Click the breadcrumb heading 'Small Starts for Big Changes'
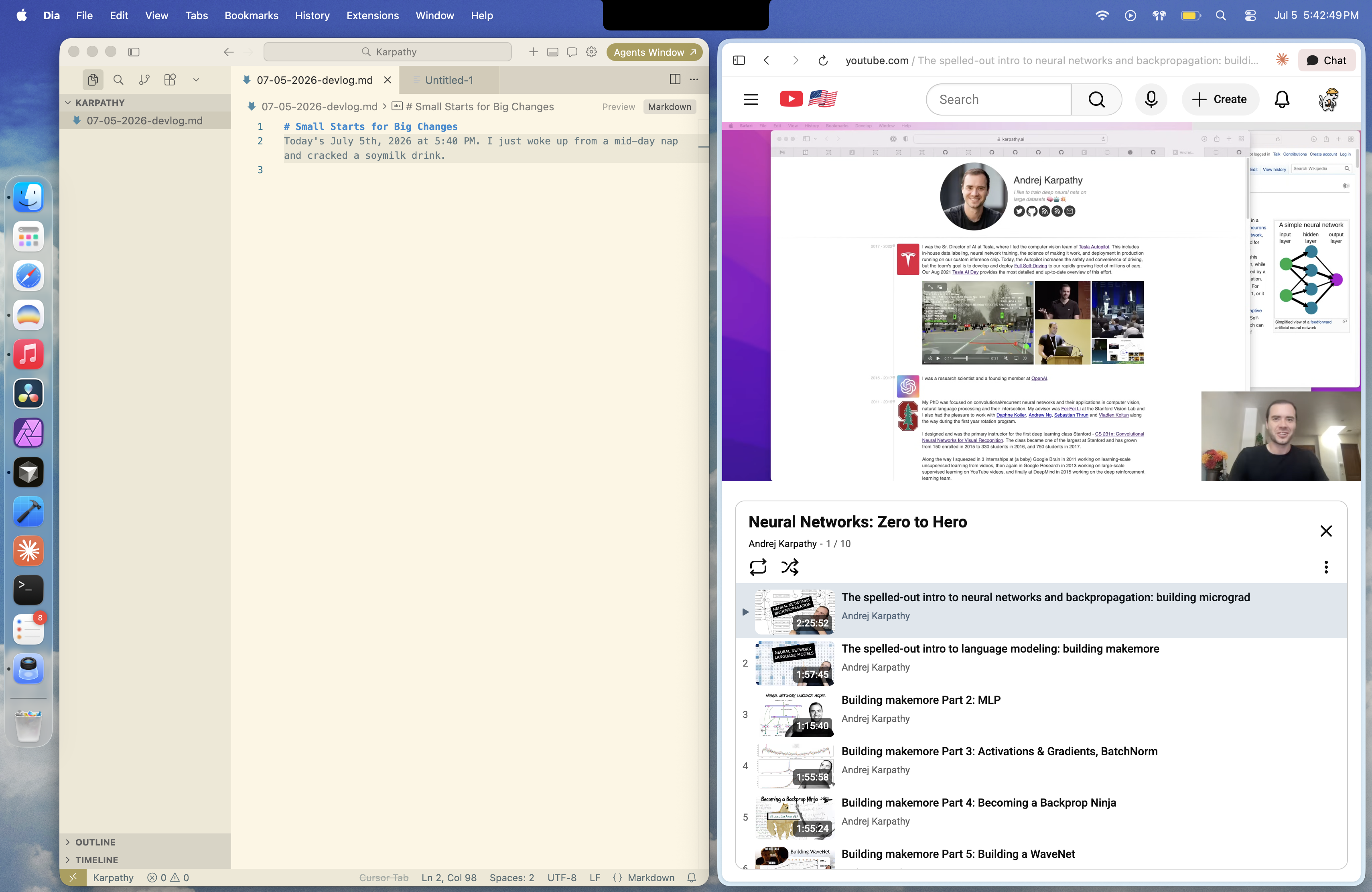This screenshot has width=1372, height=892. pyautogui.click(x=479, y=107)
